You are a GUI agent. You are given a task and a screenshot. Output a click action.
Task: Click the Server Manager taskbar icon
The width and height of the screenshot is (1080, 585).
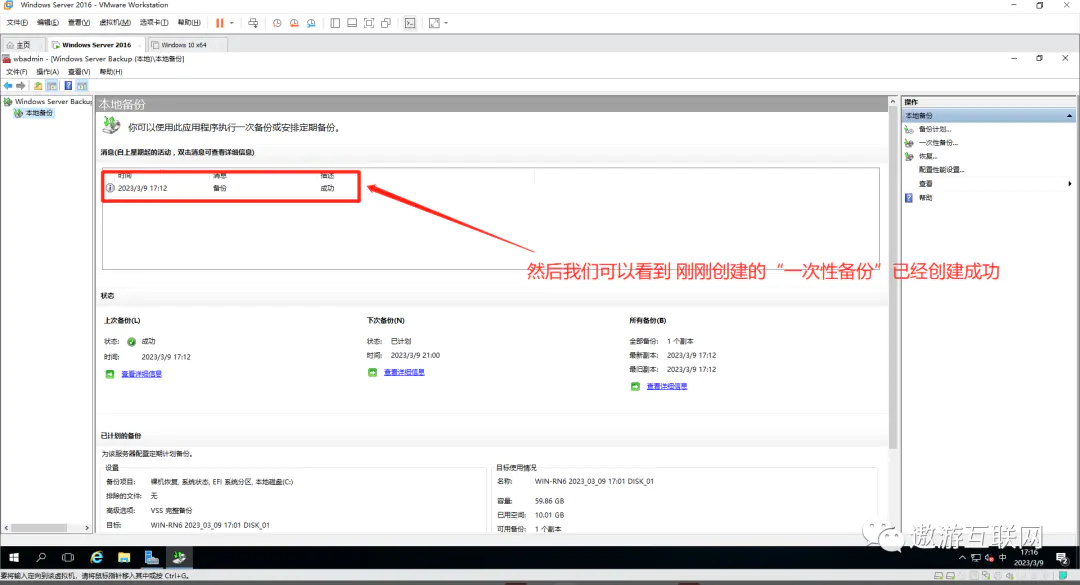[x=152, y=556]
